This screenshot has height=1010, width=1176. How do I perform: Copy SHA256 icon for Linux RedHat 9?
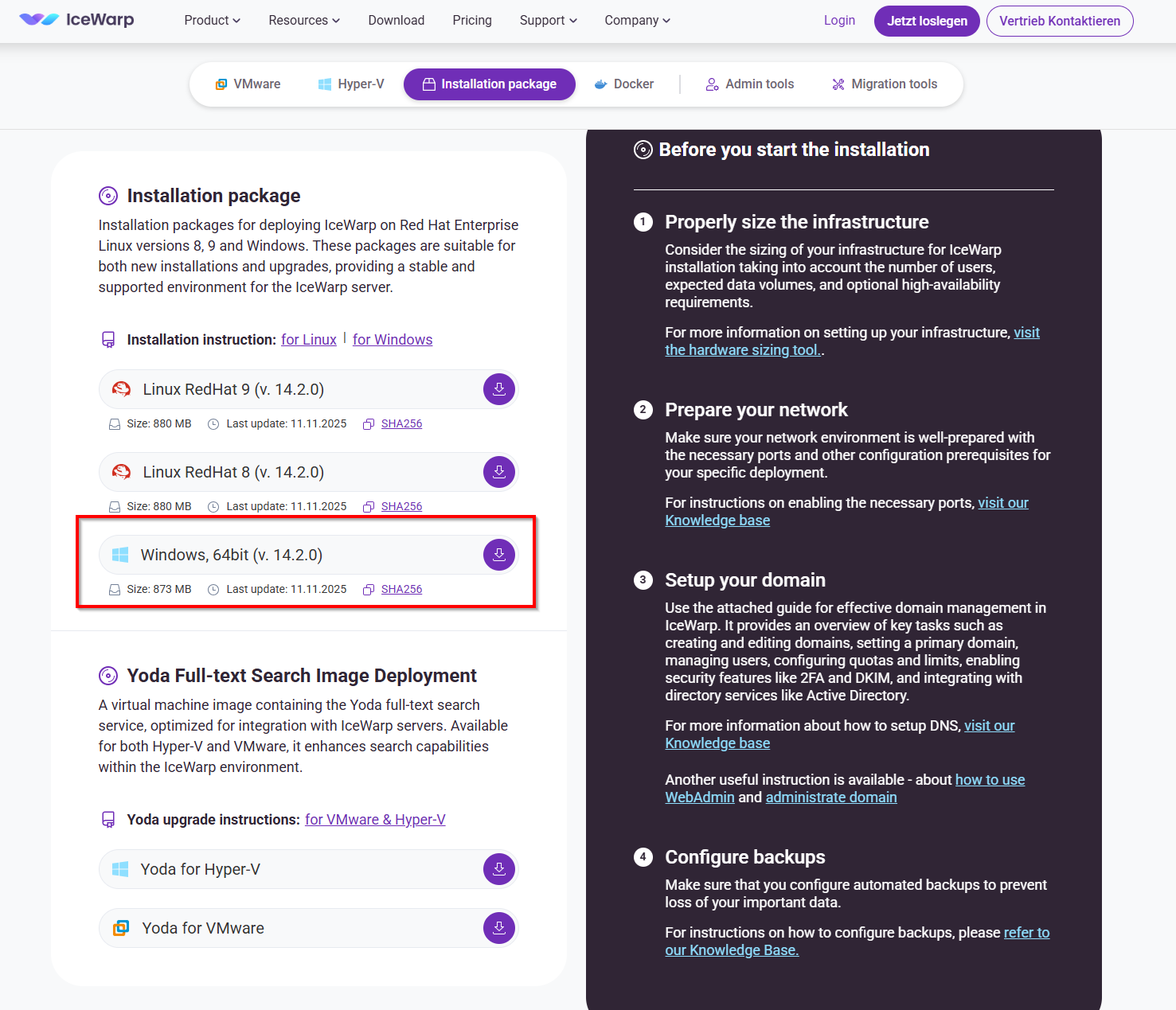pos(369,424)
